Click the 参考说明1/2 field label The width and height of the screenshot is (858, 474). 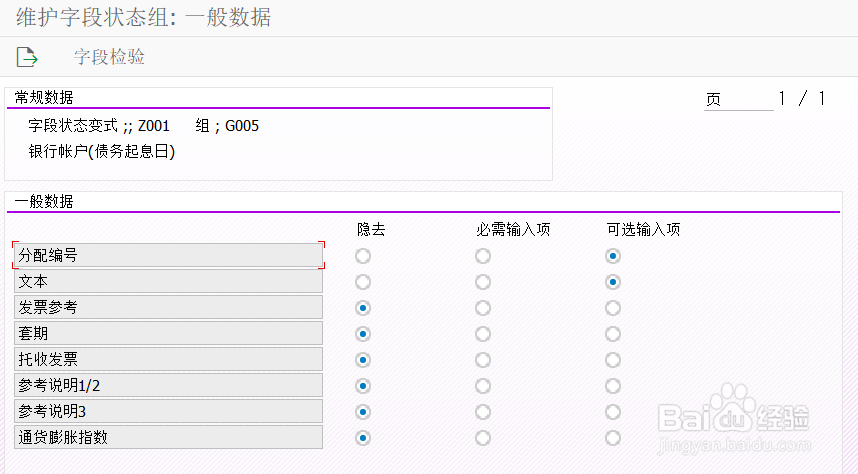[168, 385]
